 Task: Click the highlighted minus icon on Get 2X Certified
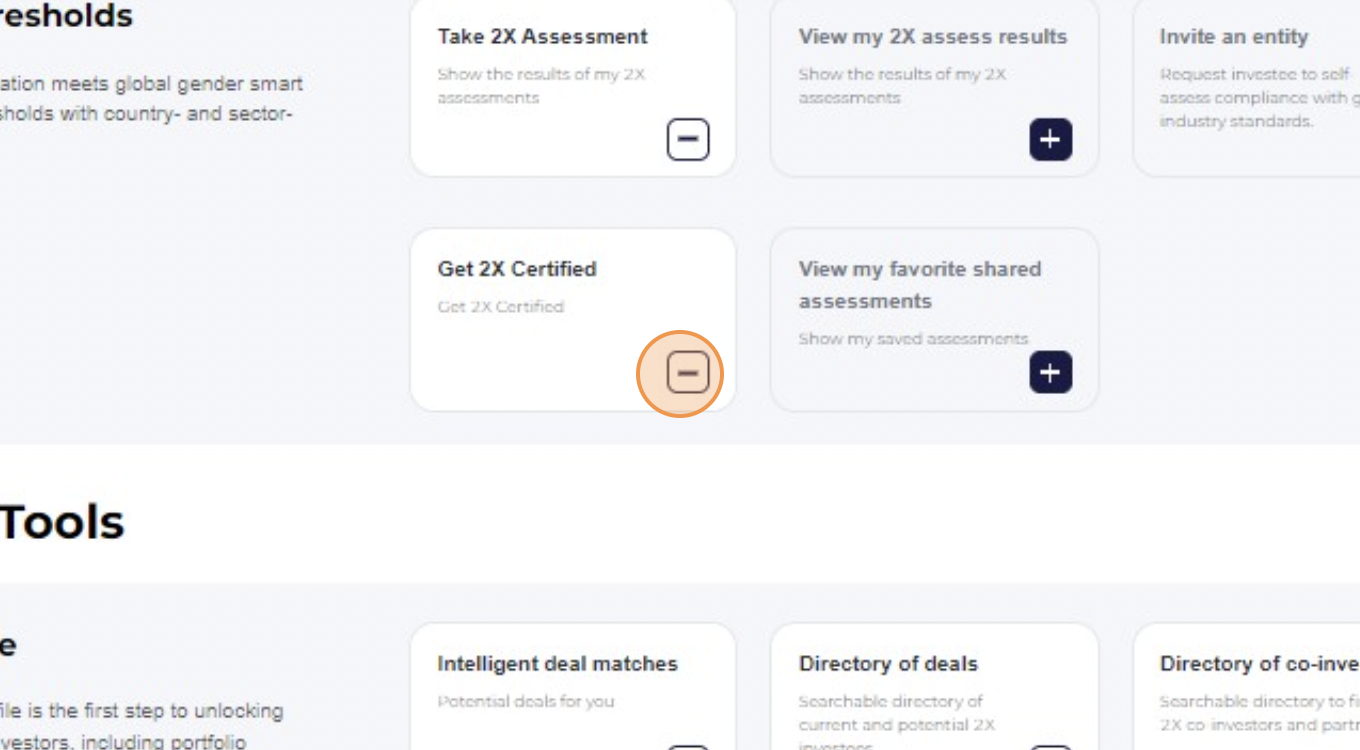tap(688, 373)
